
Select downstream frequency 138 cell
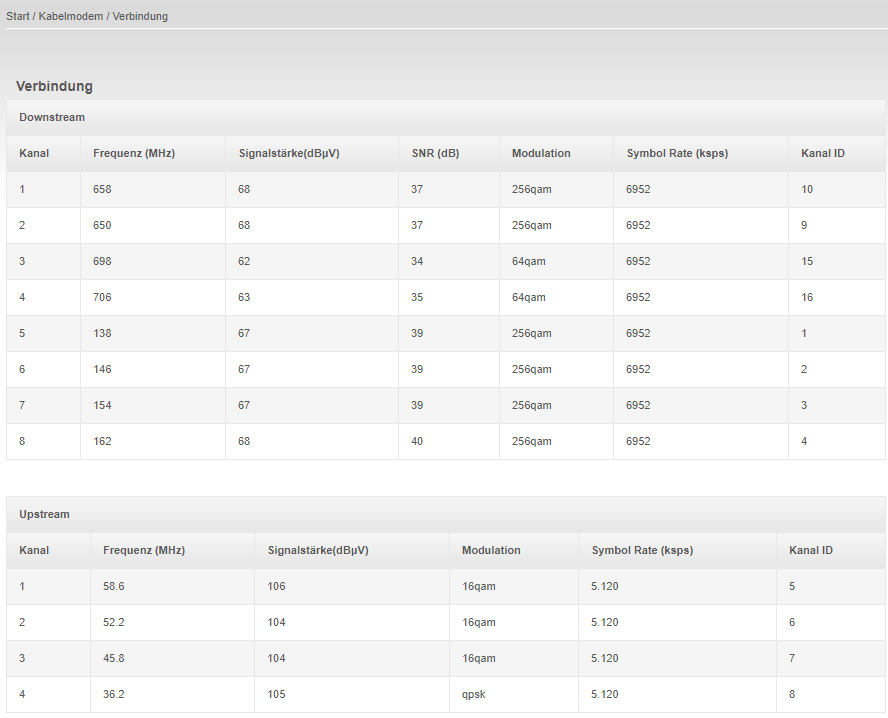tap(153, 333)
